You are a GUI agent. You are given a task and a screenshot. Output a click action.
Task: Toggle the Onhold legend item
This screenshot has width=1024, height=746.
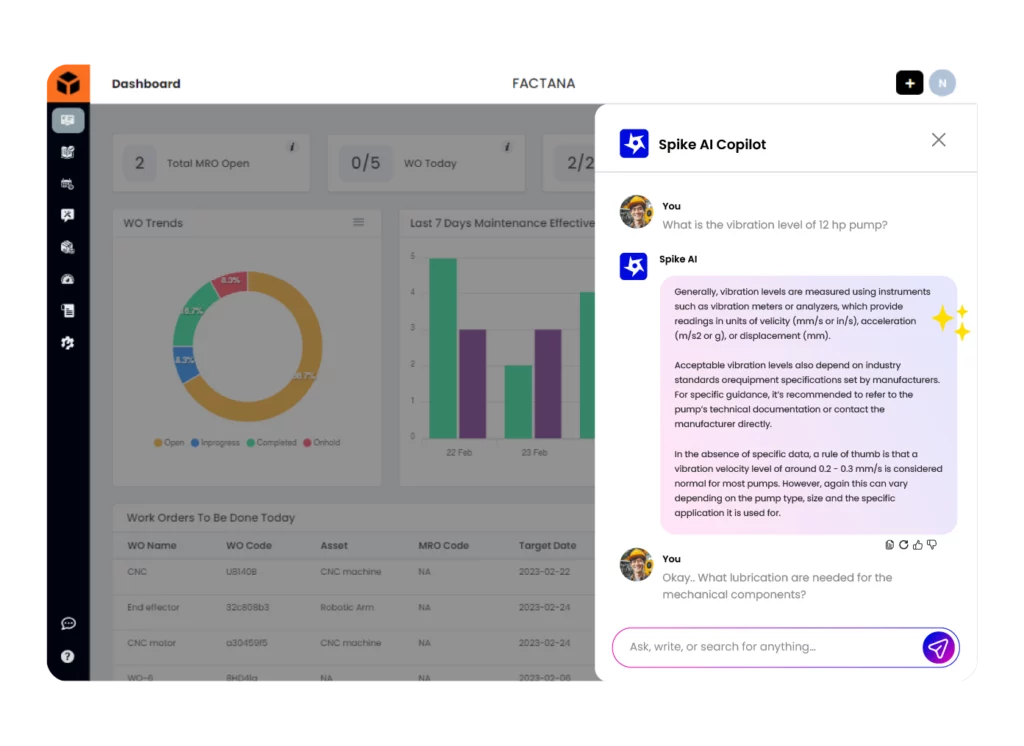point(322,442)
